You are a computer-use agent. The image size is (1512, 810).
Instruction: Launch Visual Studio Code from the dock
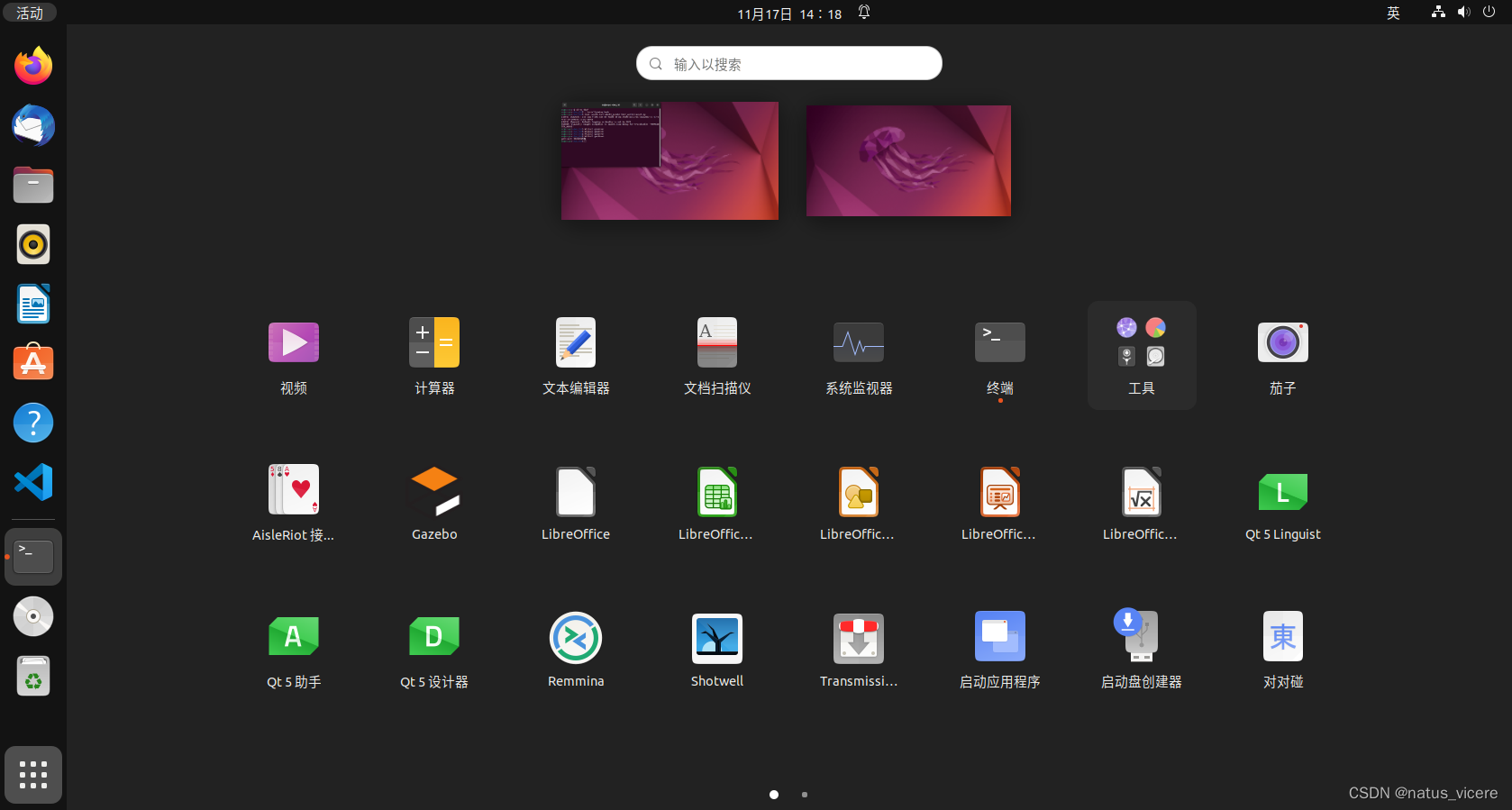33,482
